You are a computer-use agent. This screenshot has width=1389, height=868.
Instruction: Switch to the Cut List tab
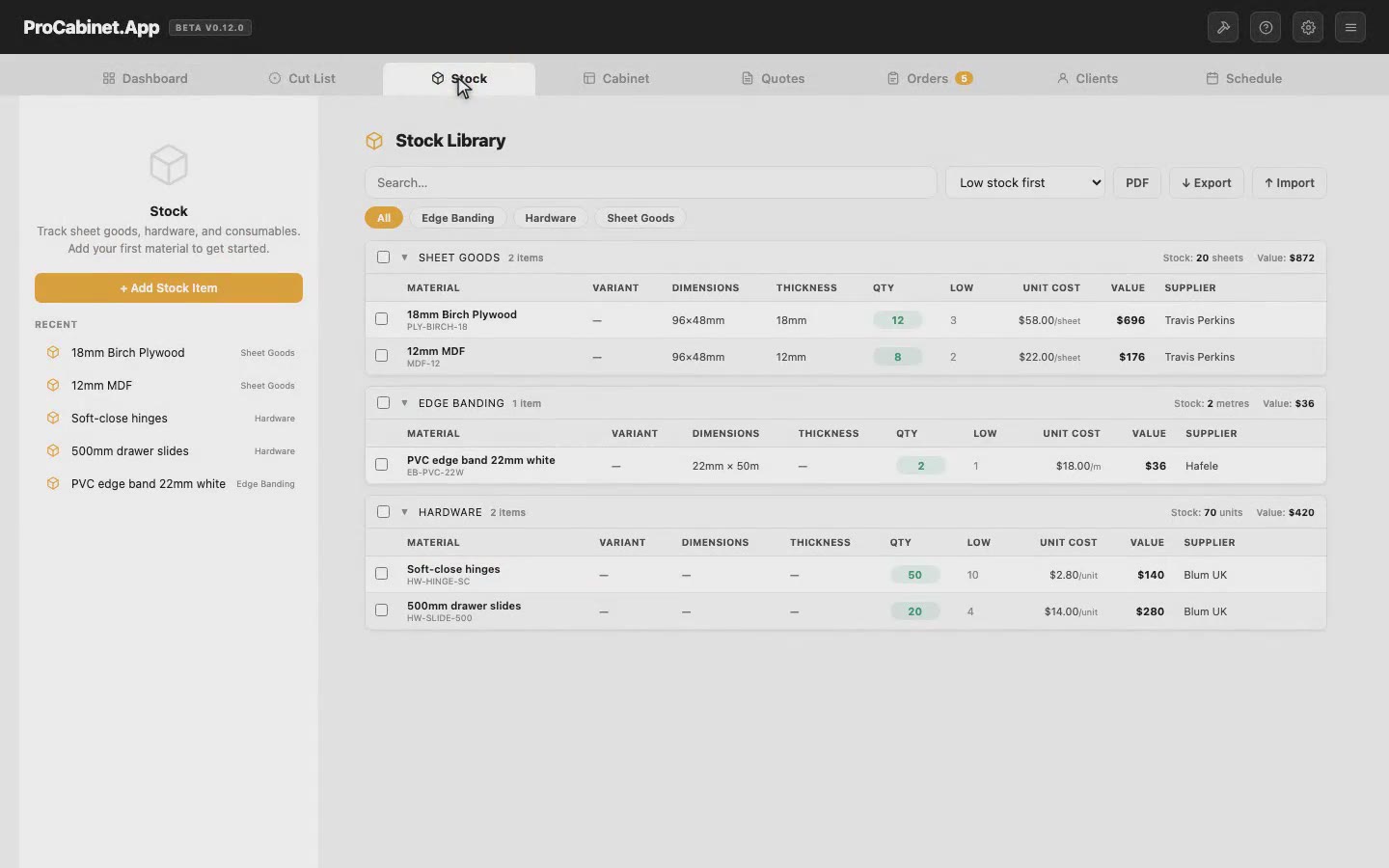302,78
